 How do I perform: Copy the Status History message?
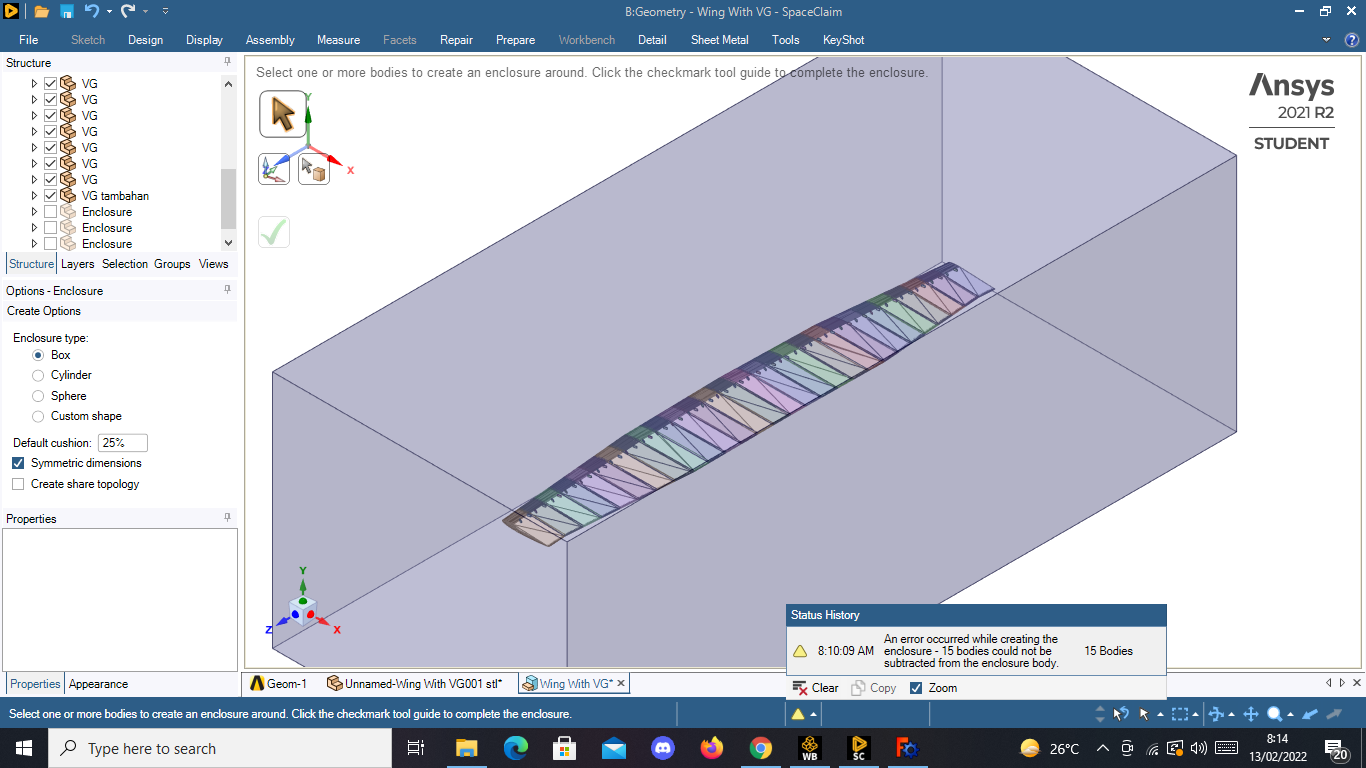[x=873, y=688]
